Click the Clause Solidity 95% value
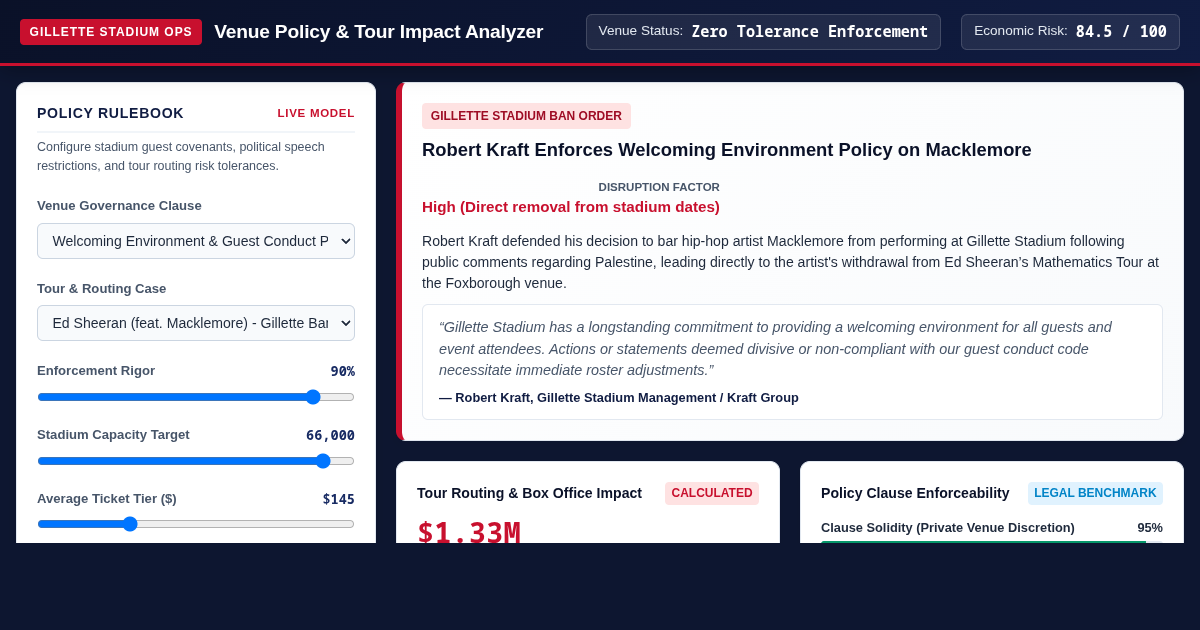 1150,527
